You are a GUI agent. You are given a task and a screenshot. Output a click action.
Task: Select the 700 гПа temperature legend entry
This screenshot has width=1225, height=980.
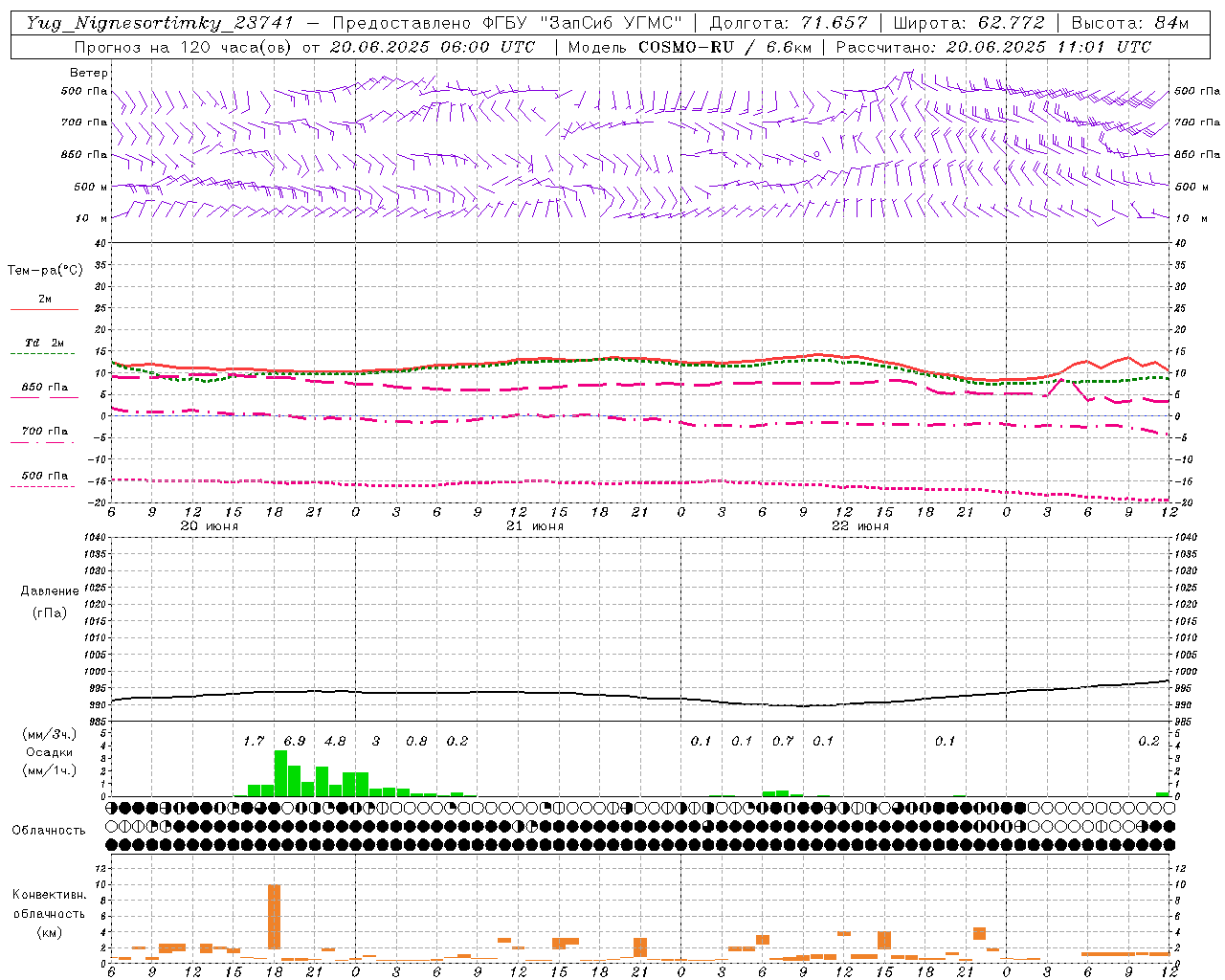pos(45,432)
